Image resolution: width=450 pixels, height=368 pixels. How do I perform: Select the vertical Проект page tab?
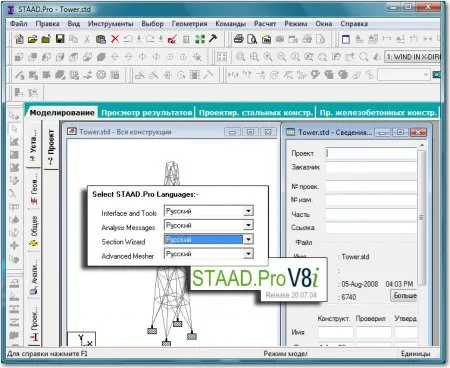[51, 146]
